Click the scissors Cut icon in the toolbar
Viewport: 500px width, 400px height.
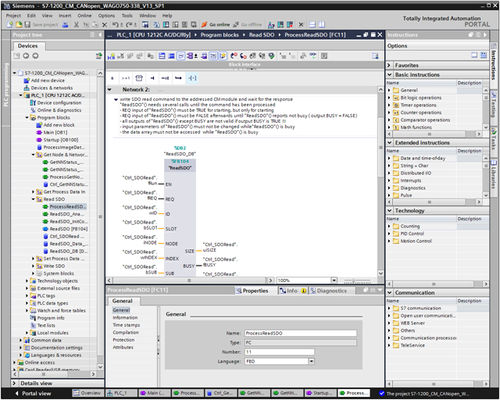click(77, 25)
